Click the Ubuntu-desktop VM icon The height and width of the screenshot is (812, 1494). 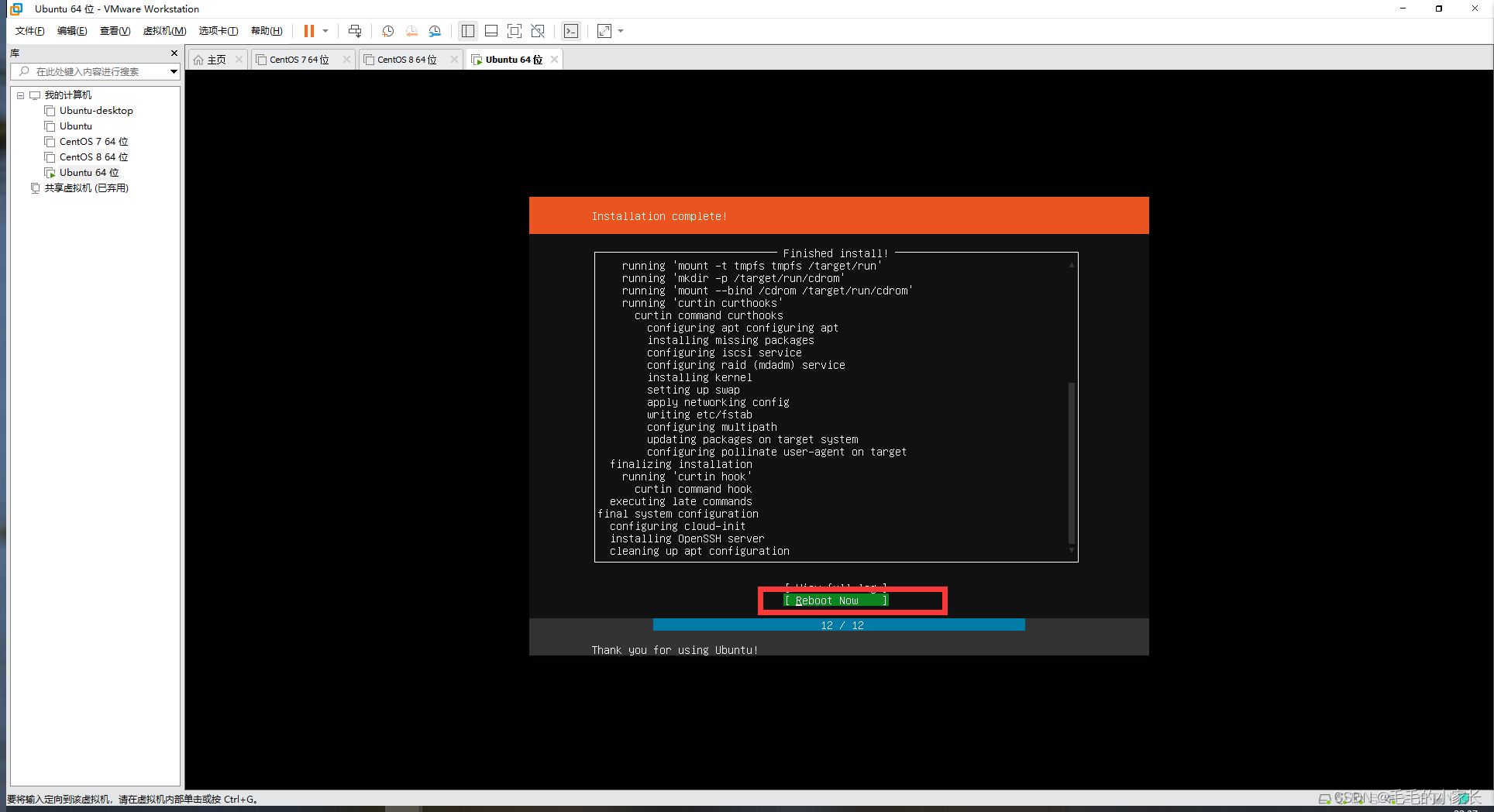50,111
